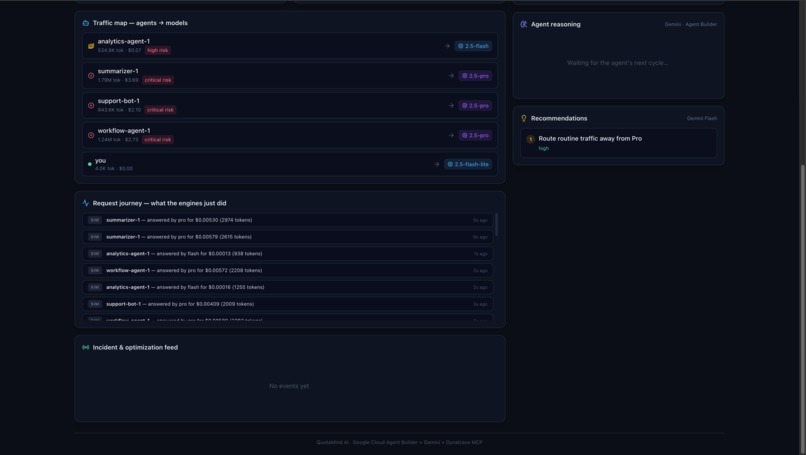This screenshot has height=455, width=806.
Task: Click the No events yet message
Action: [289, 386]
